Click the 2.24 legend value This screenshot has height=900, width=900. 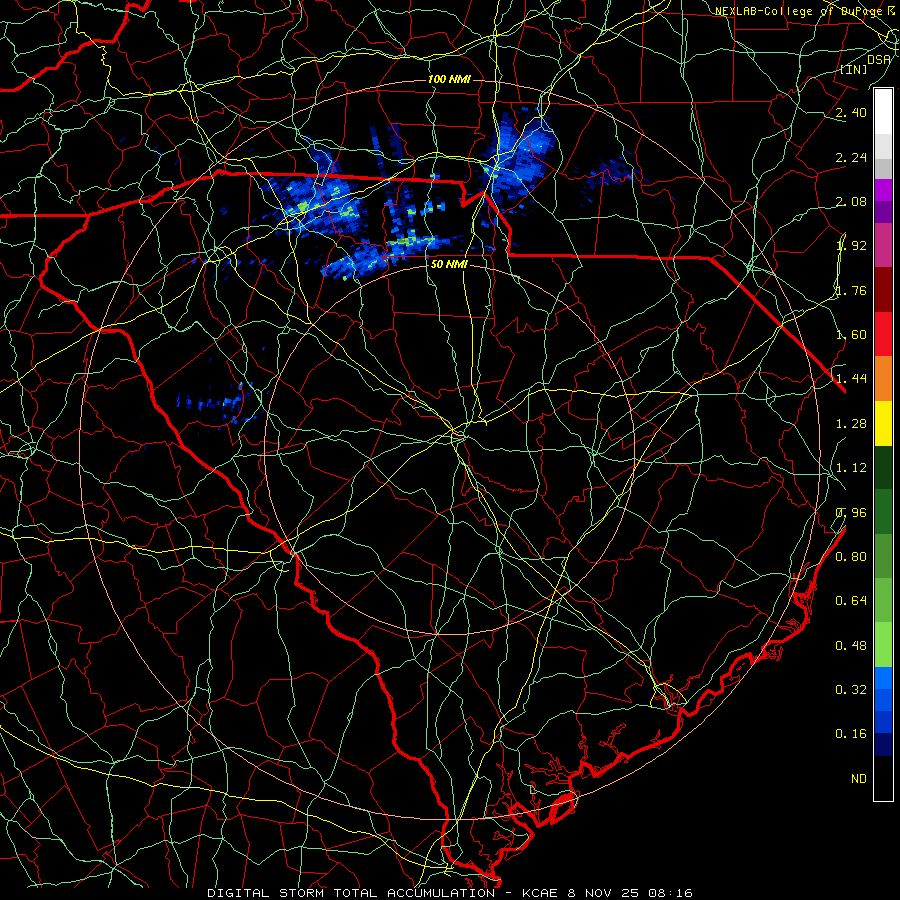tap(851, 157)
